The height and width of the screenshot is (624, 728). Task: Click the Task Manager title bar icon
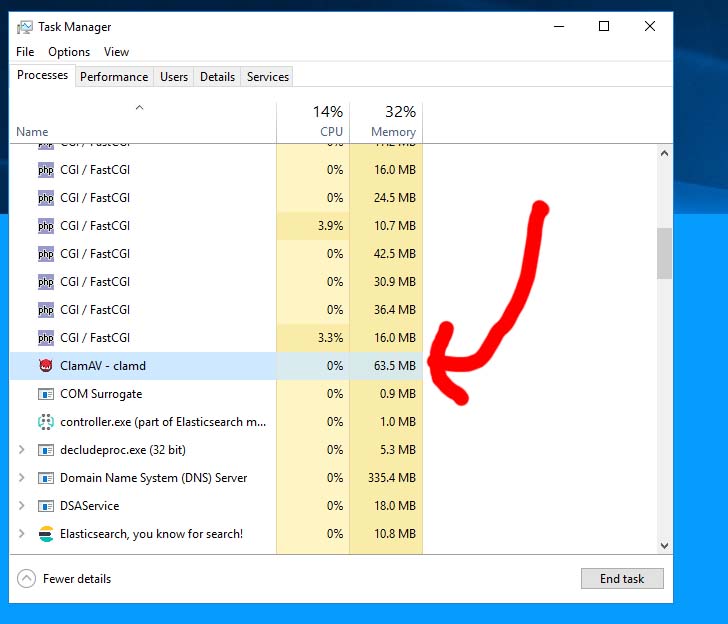pyautogui.click(x=25, y=27)
